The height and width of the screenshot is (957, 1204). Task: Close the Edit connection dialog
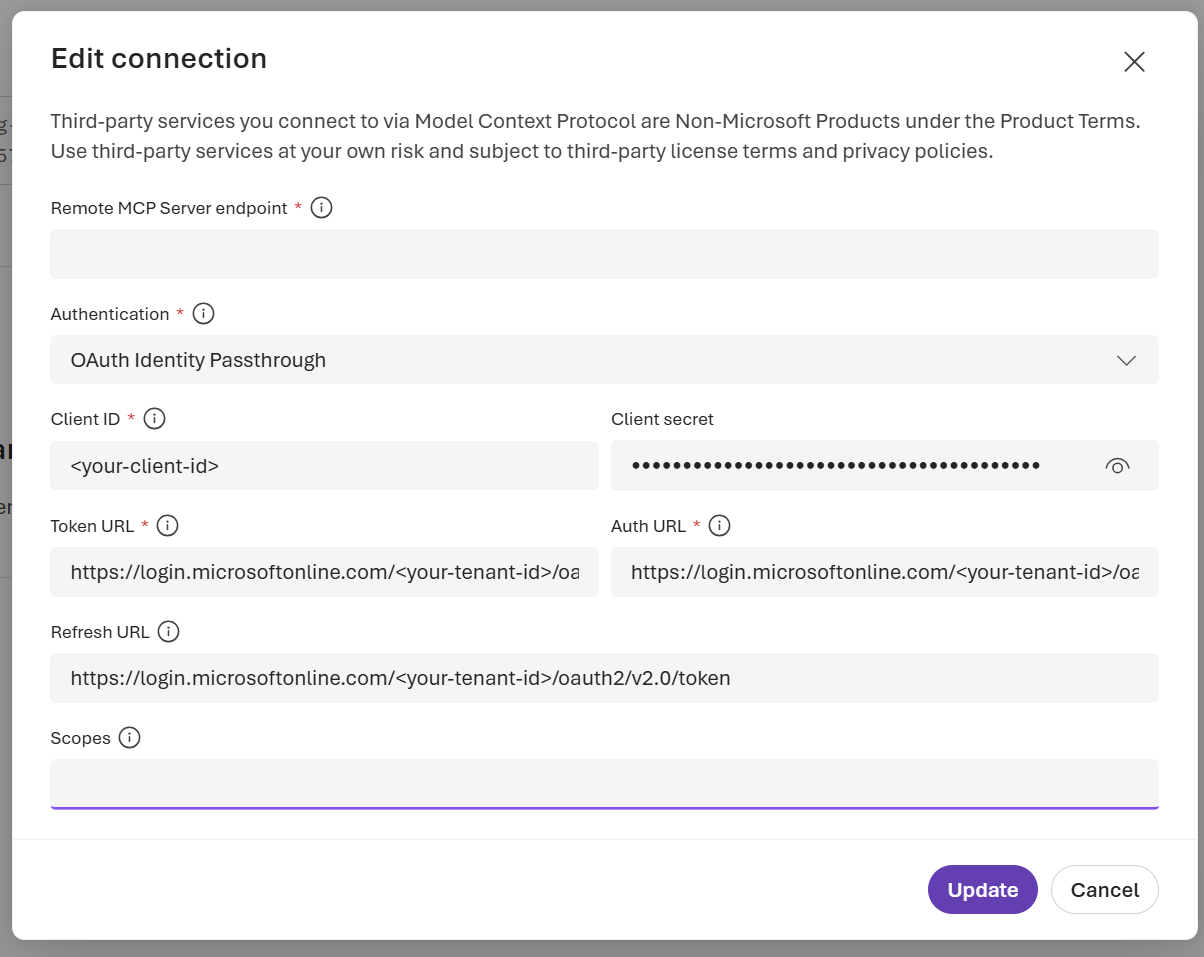click(x=1134, y=62)
